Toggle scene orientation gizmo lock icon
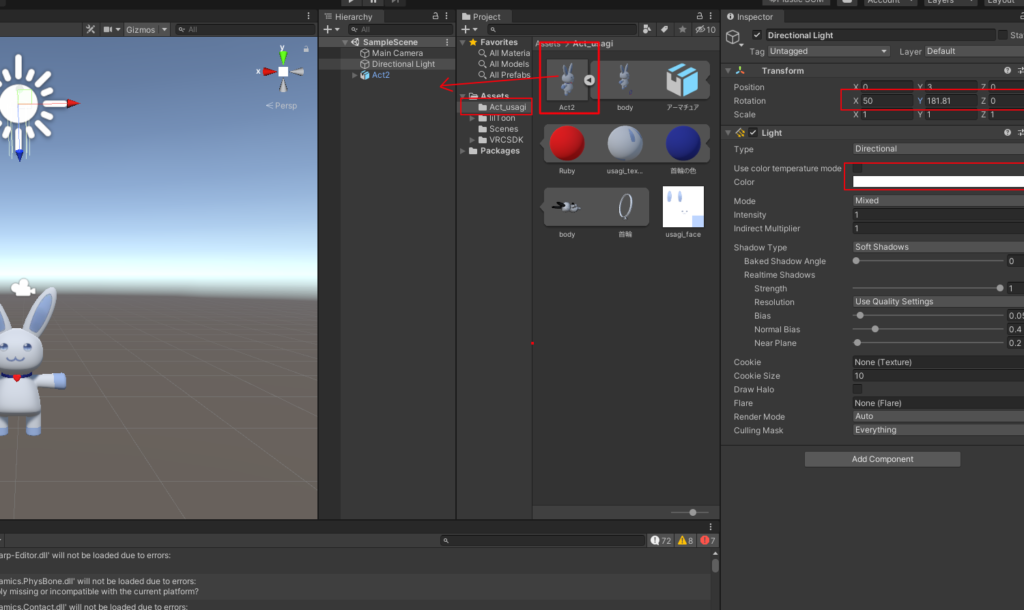 tap(306, 49)
